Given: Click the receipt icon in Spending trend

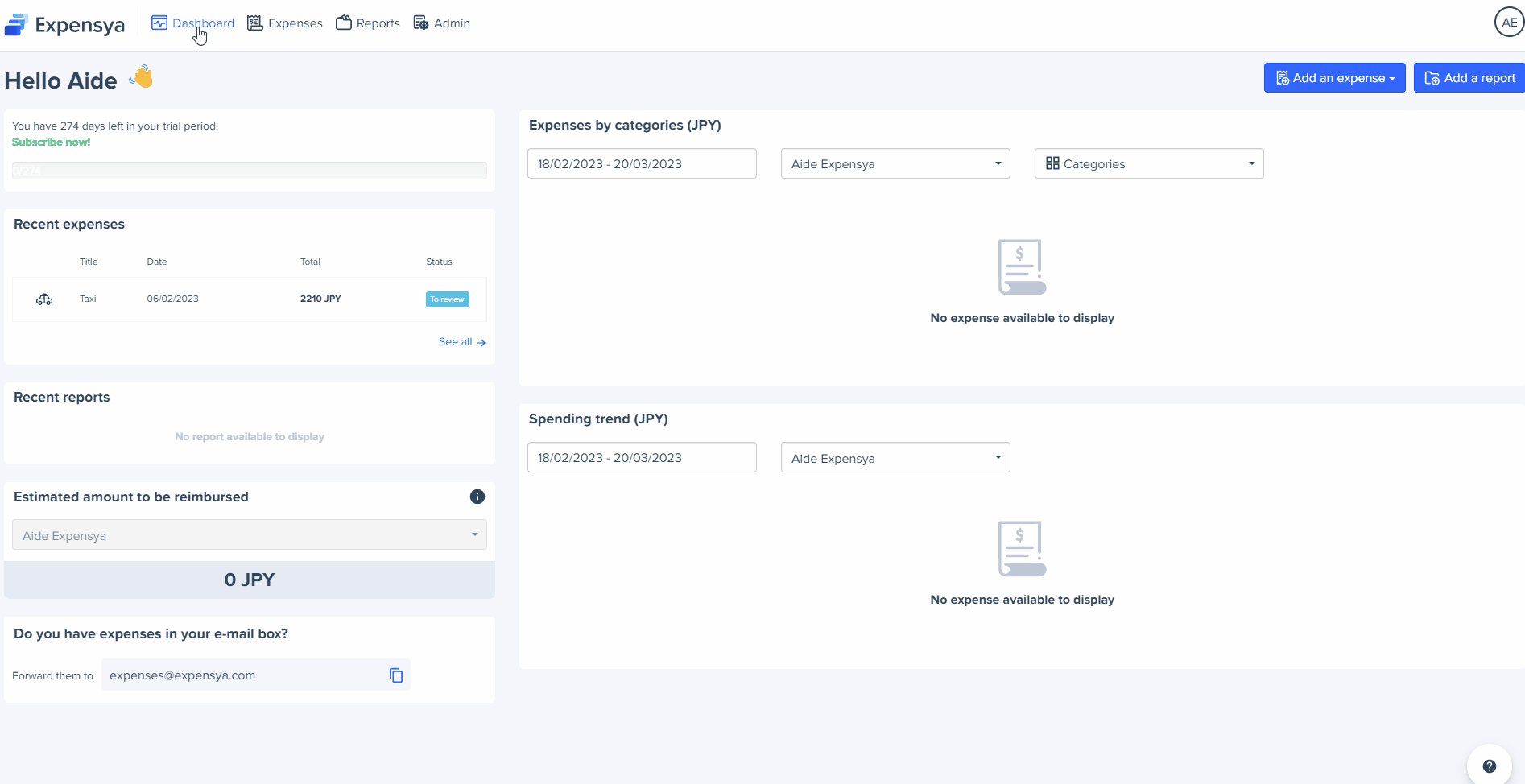Looking at the screenshot, I should 1022,548.
